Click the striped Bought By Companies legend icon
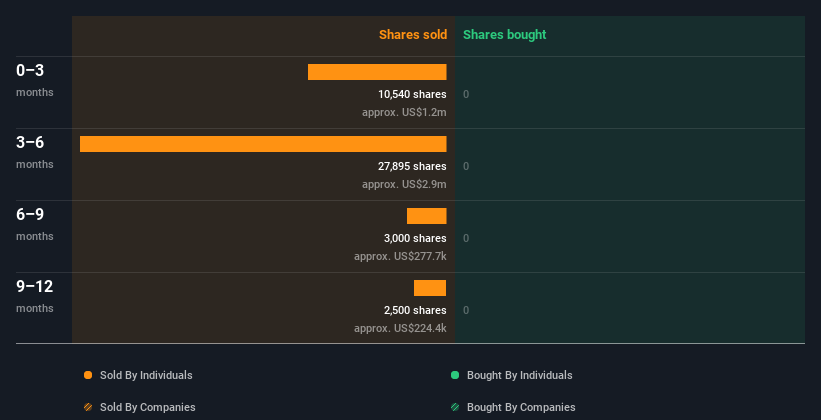 455,407
